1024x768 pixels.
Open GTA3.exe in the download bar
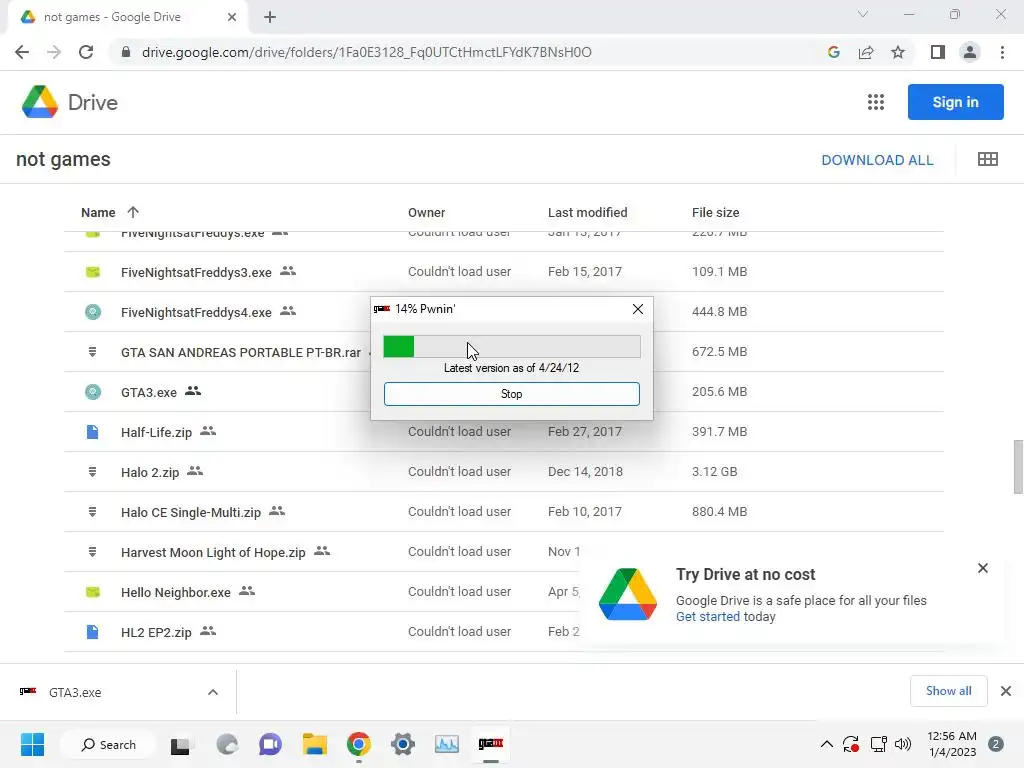pos(75,692)
